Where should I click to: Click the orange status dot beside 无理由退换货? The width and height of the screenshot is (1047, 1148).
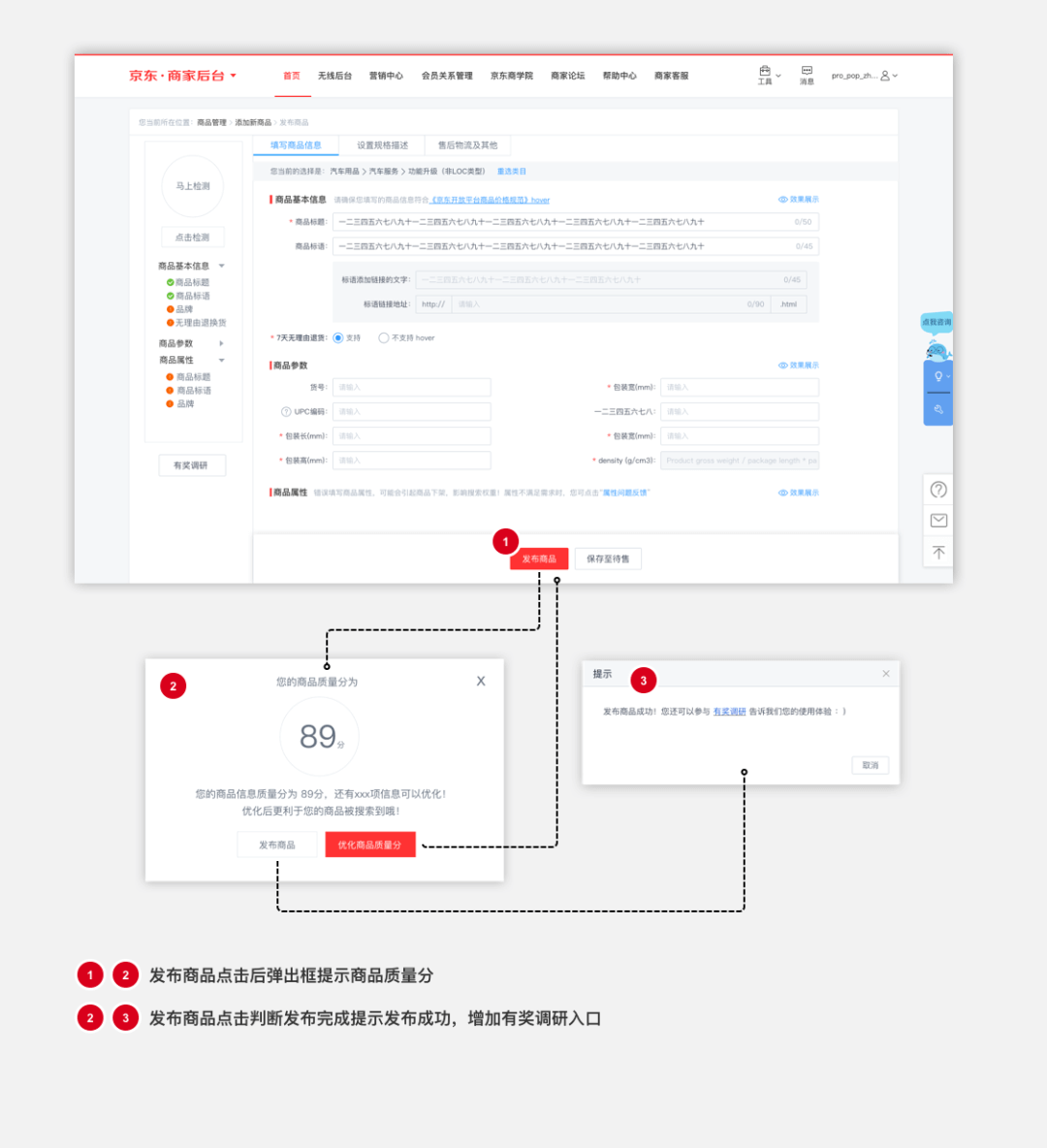170,323
